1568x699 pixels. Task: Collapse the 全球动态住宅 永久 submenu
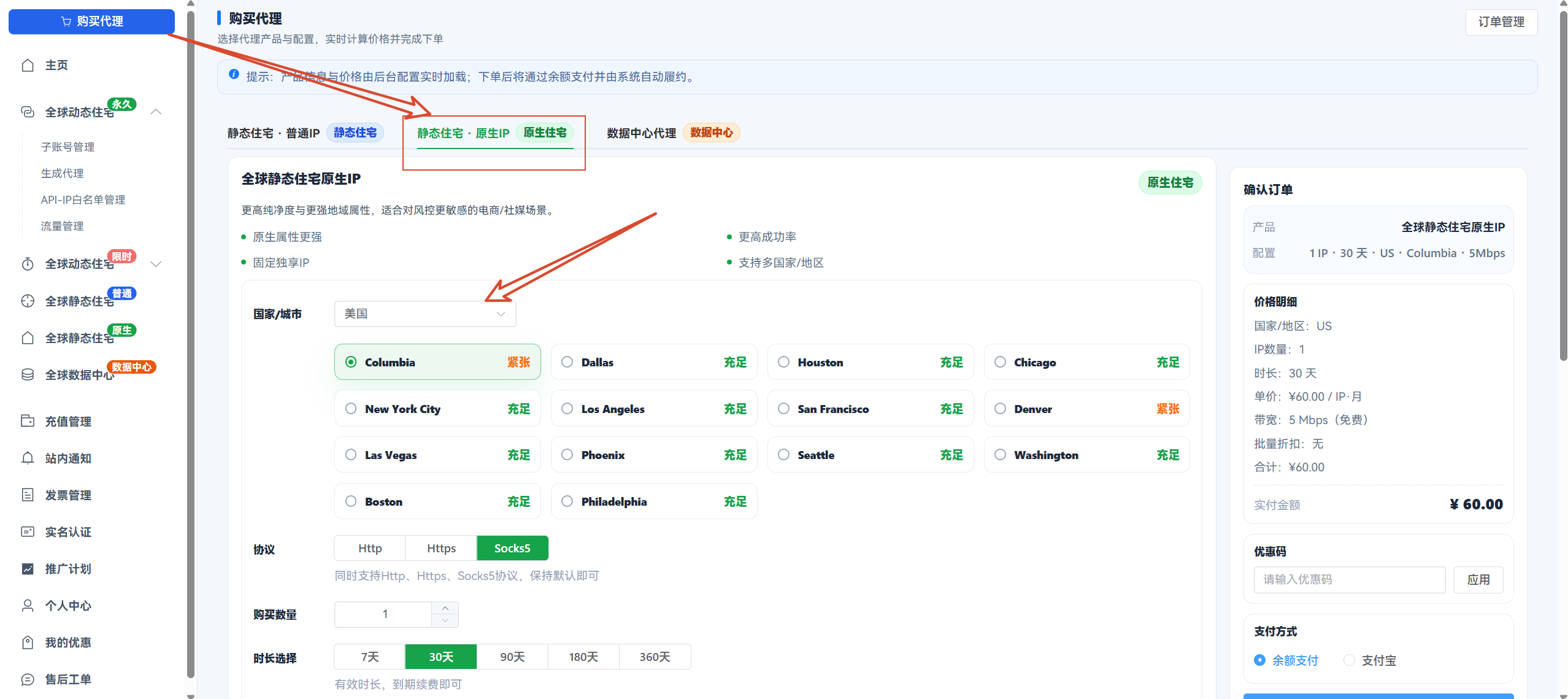(156, 112)
